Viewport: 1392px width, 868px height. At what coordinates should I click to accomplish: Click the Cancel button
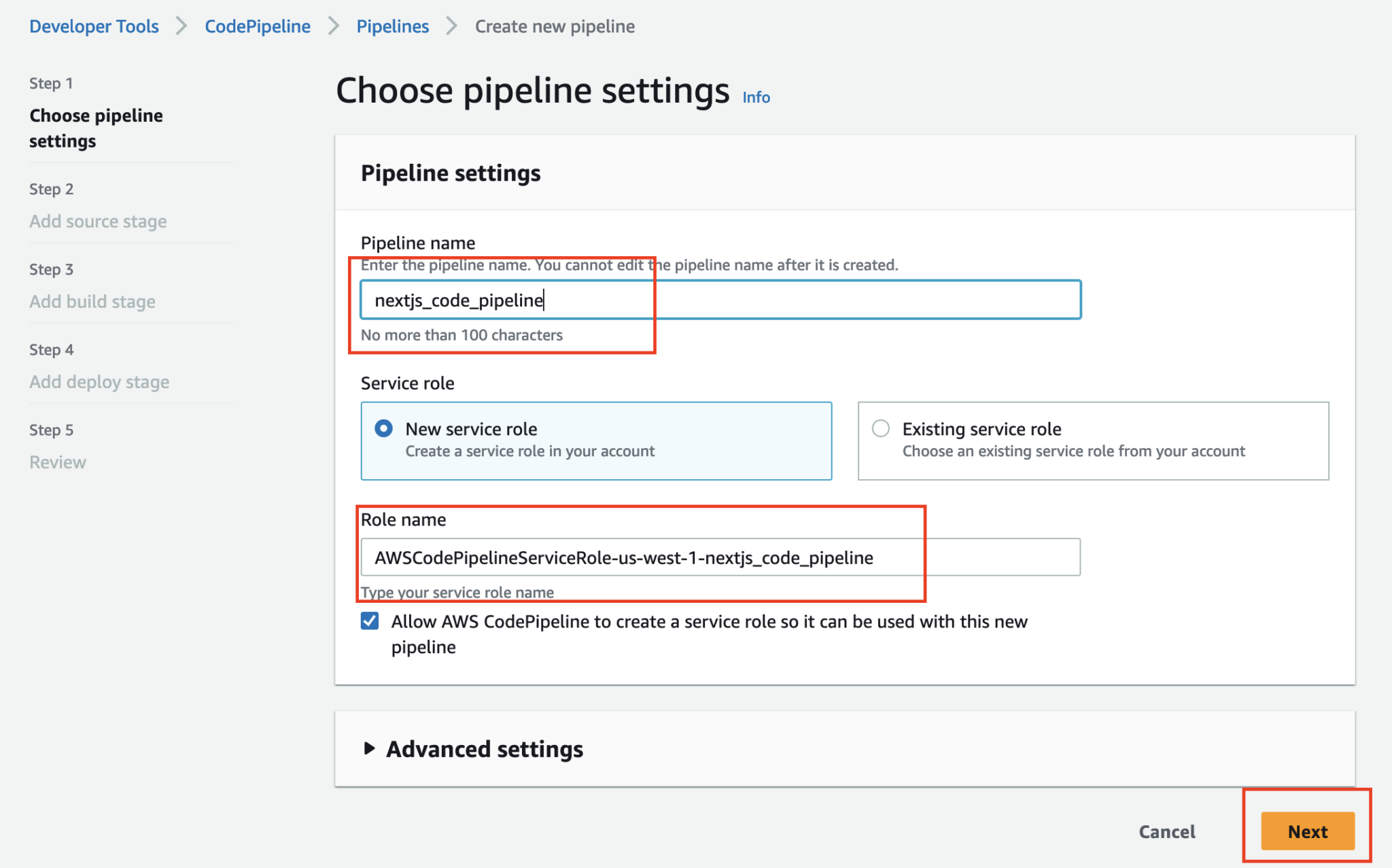point(1166,831)
